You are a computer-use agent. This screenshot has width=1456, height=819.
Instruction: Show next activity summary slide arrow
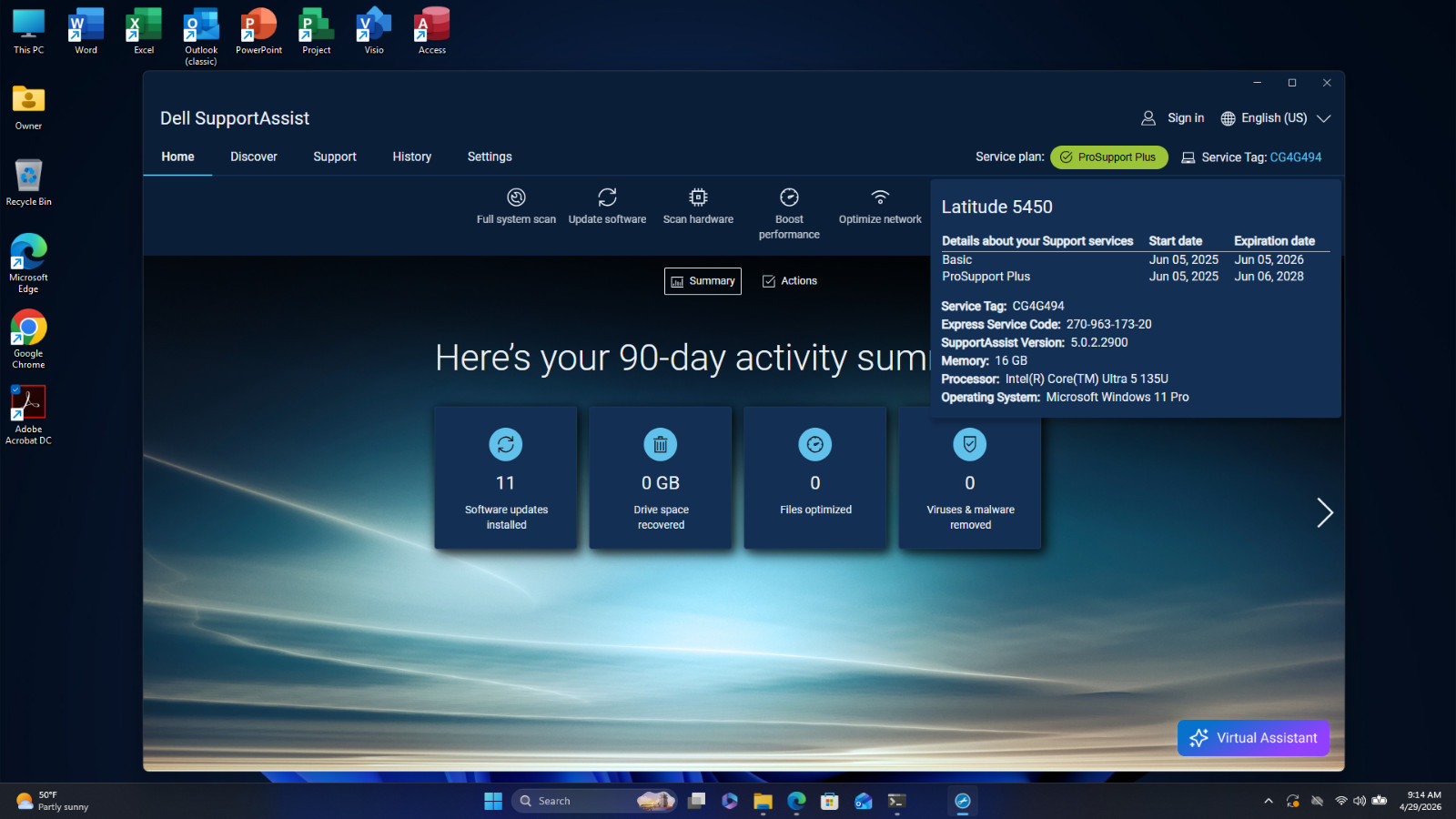pyautogui.click(x=1325, y=513)
